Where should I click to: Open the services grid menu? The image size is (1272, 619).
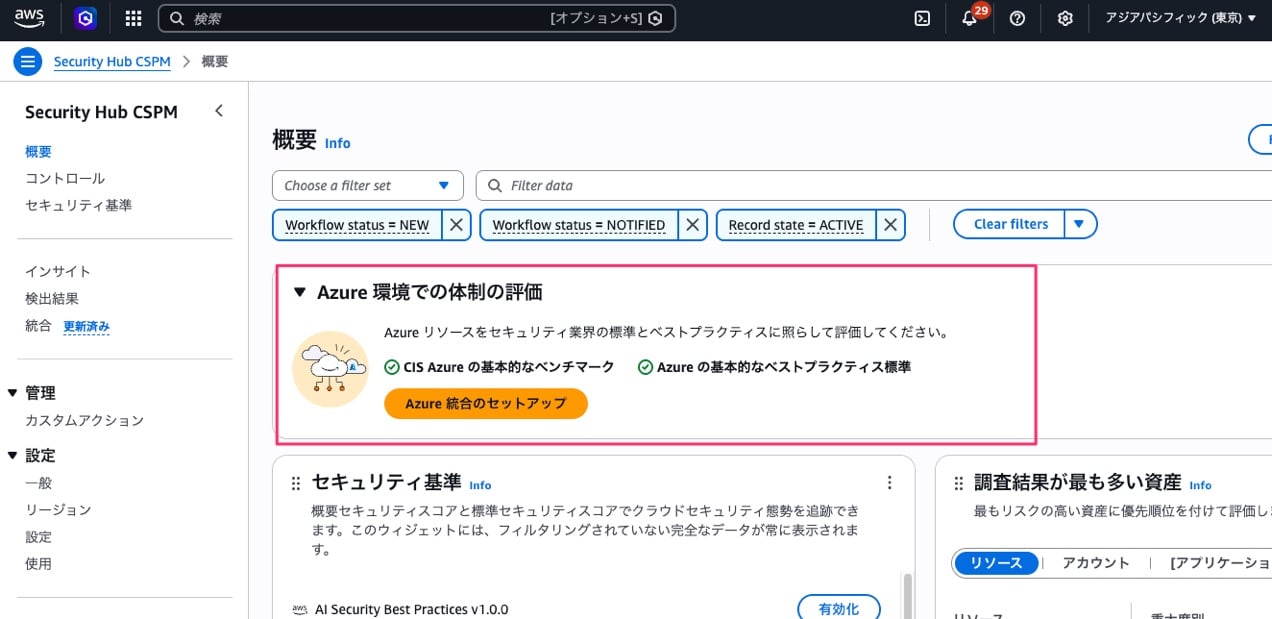pyautogui.click(x=133, y=18)
